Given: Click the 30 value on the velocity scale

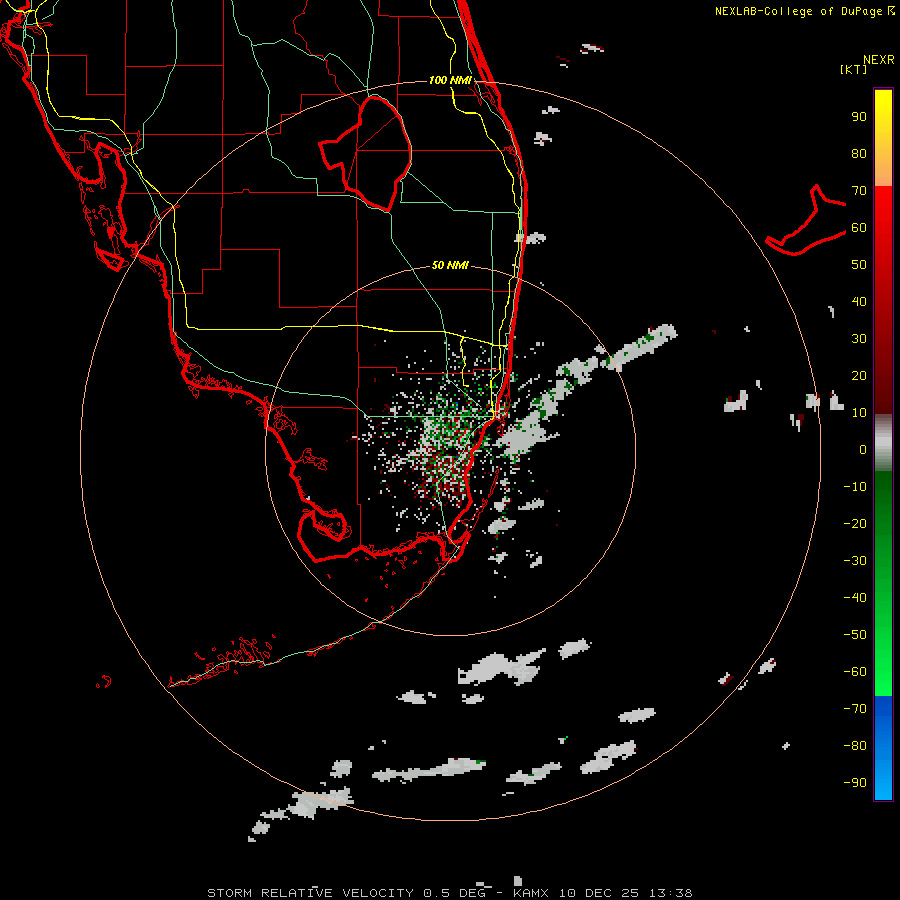Looking at the screenshot, I should tap(859, 339).
